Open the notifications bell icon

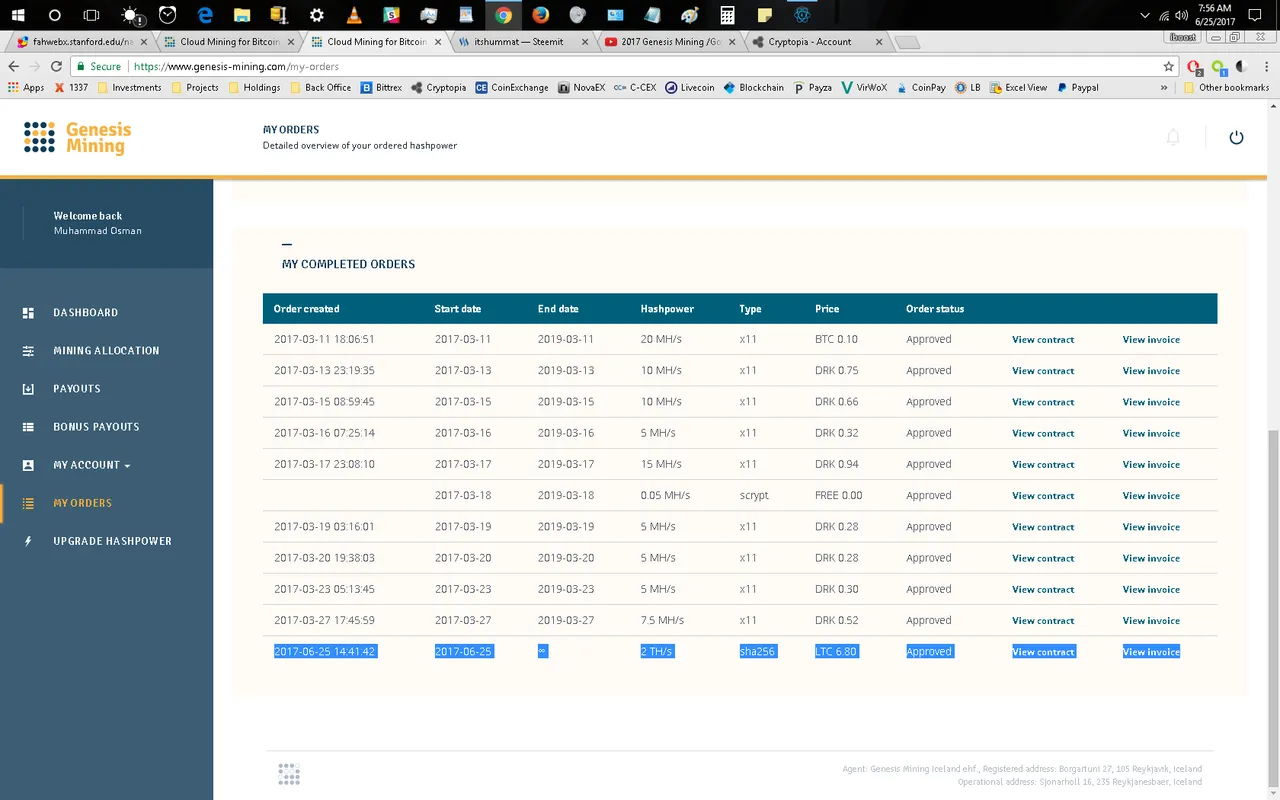1173,138
